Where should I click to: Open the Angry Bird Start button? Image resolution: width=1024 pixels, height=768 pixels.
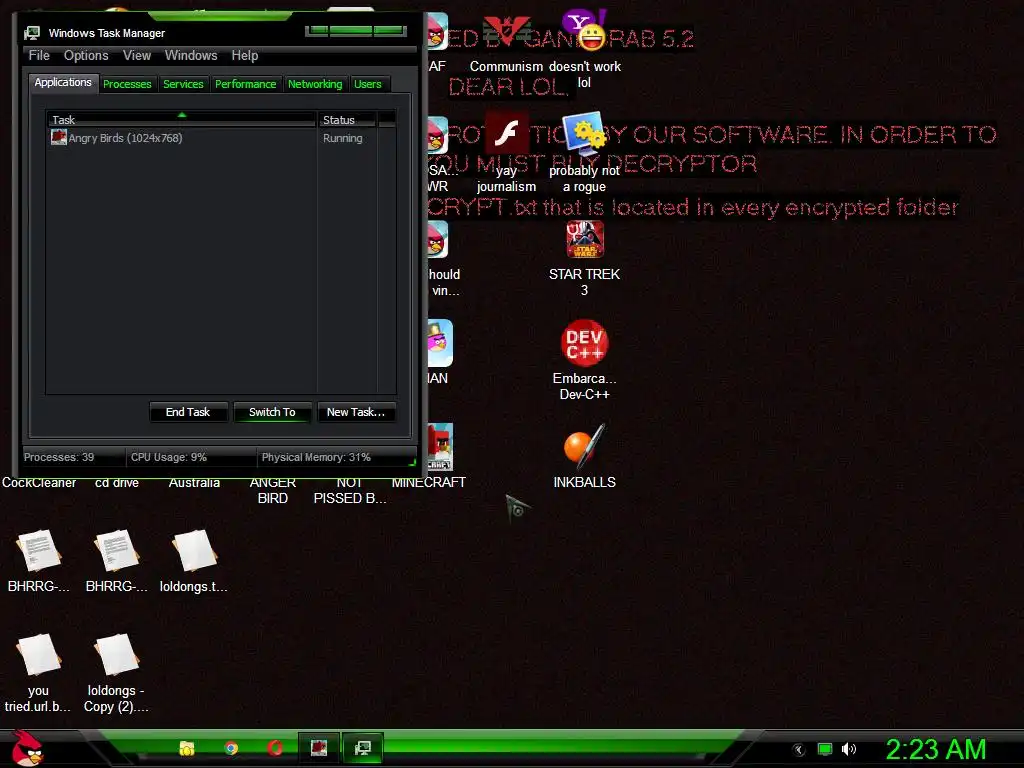click(x=27, y=748)
